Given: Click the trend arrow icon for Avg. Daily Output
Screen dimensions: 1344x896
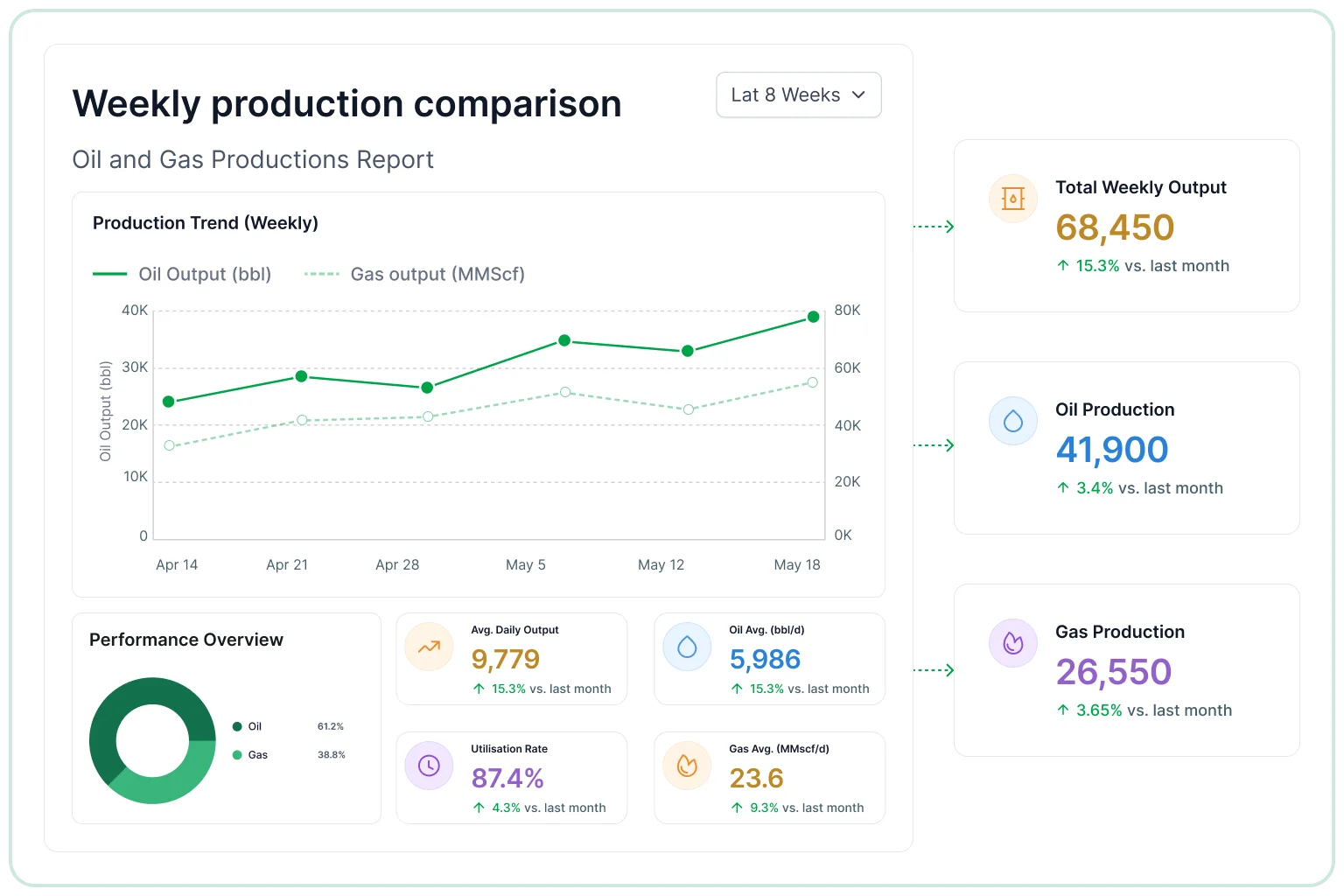Looking at the screenshot, I should [429, 647].
